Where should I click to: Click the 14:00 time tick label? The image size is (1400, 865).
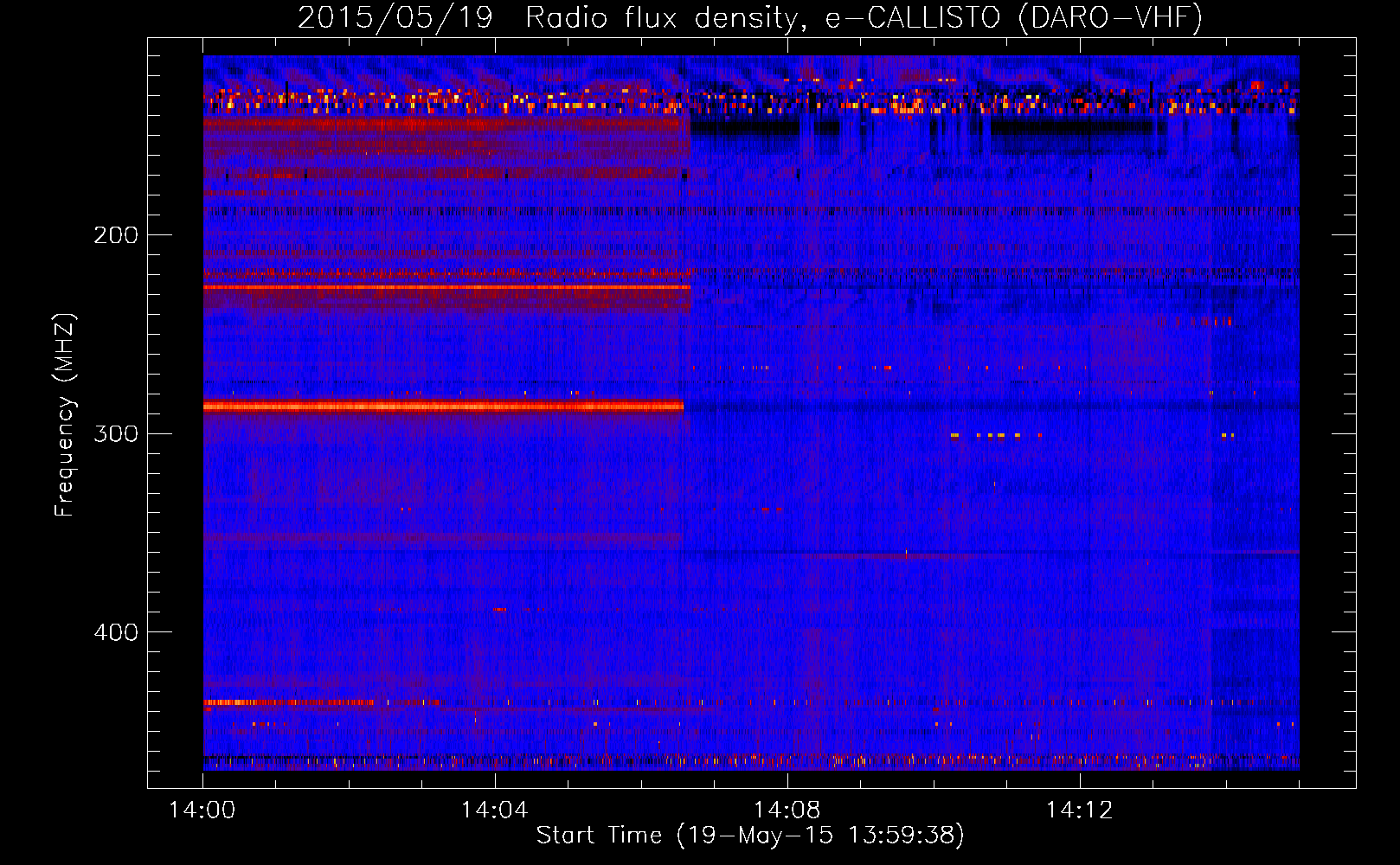pyautogui.click(x=202, y=811)
